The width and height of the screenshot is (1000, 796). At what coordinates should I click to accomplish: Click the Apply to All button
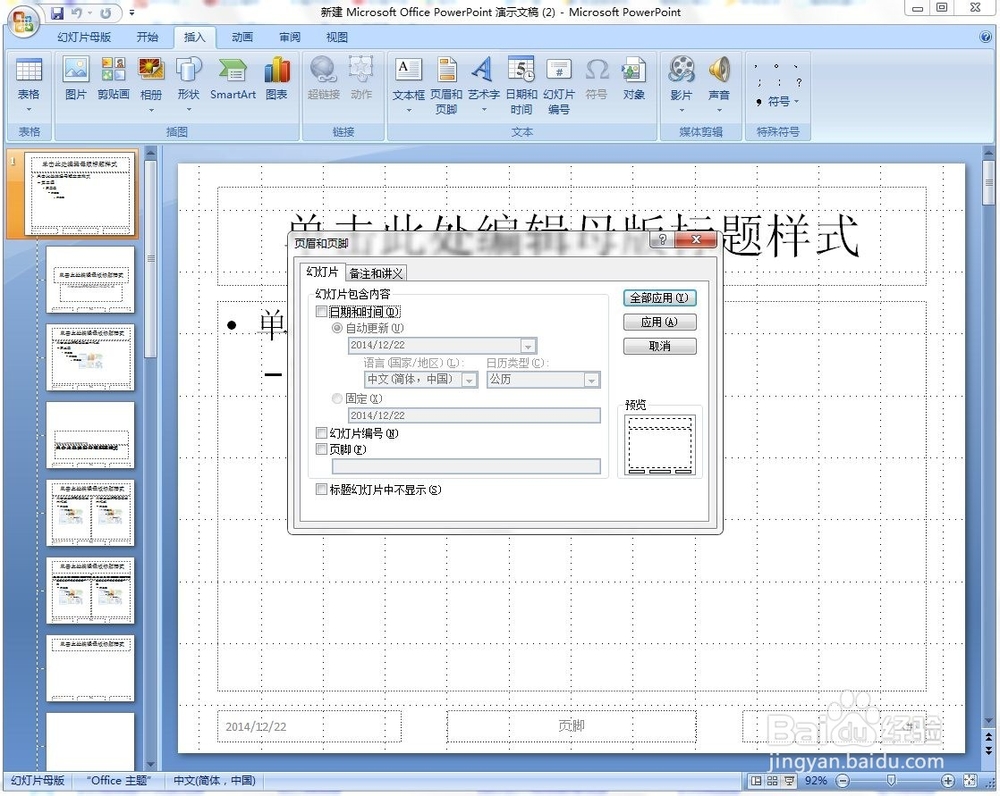pos(660,297)
